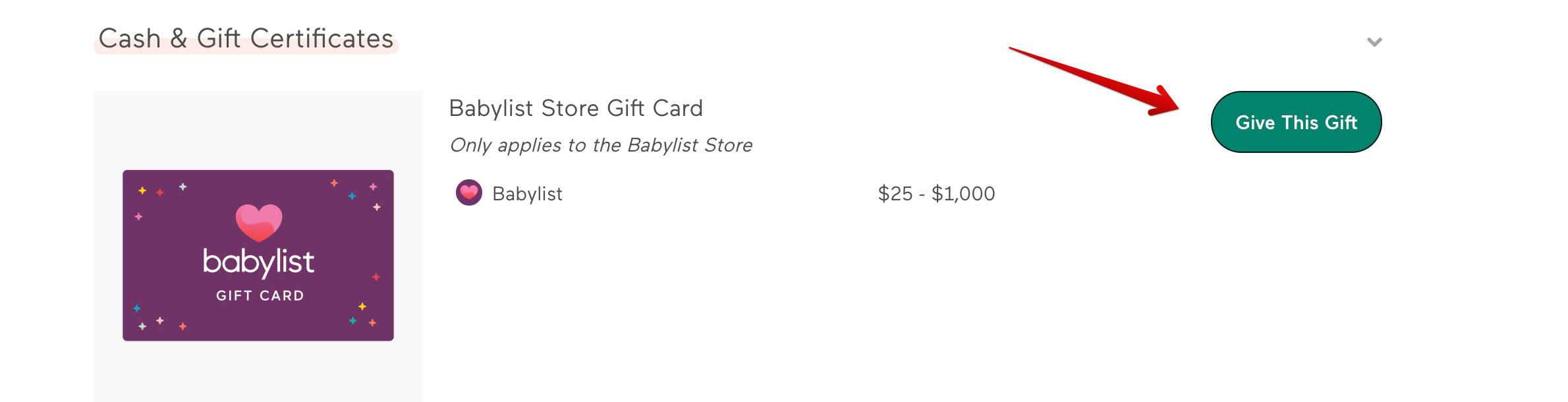Click the orange sparkle at card's bottom-right corner
The image size is (1568, 402).
pyautogui.click(x=372, y=322)
